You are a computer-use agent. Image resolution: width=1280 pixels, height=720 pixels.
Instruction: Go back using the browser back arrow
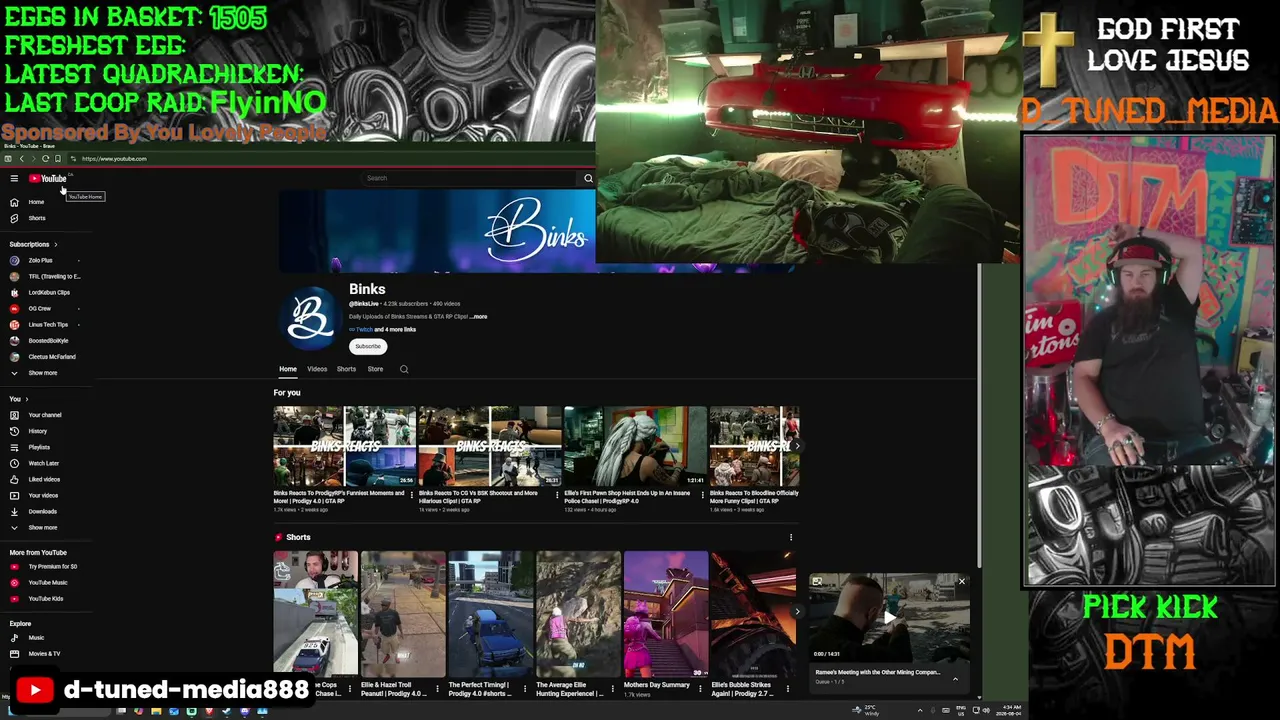pyautogui.click(x=21, y=159)
